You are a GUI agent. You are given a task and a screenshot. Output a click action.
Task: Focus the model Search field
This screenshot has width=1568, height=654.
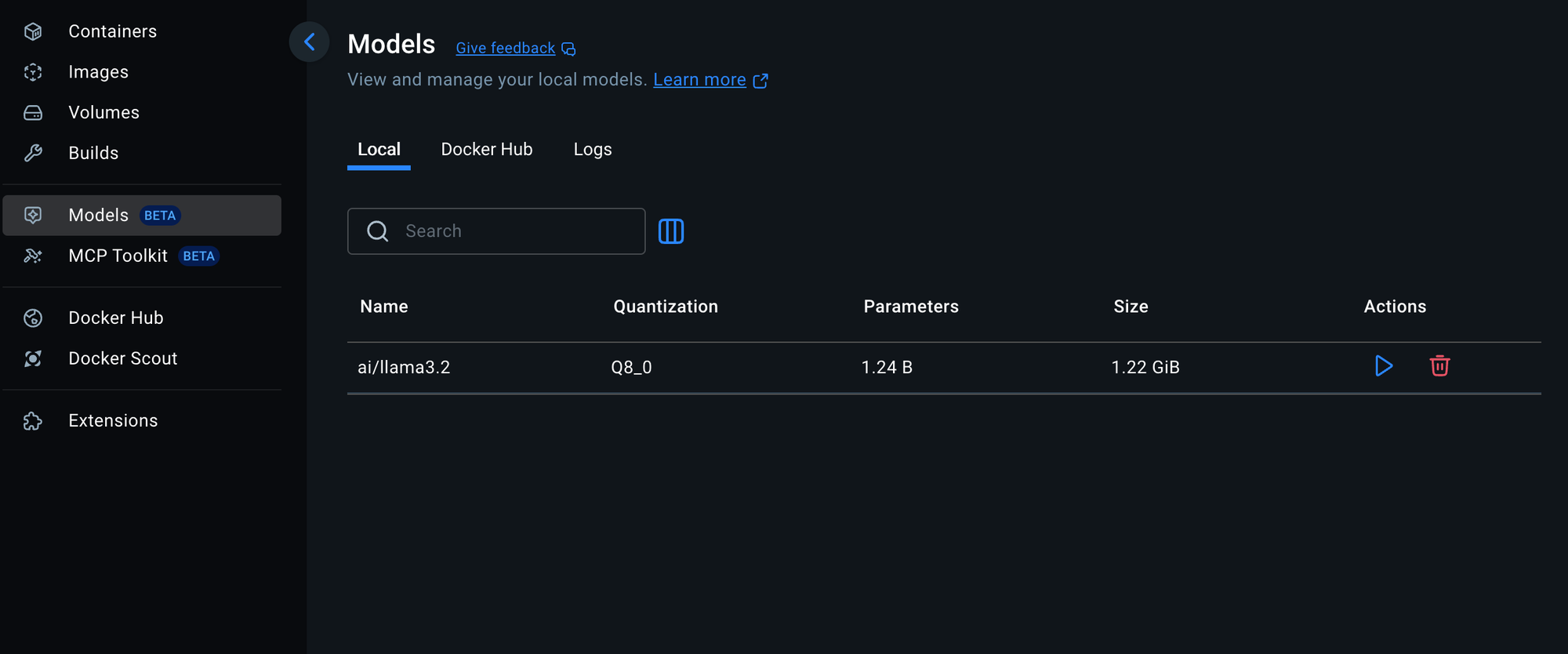point(496,231)
